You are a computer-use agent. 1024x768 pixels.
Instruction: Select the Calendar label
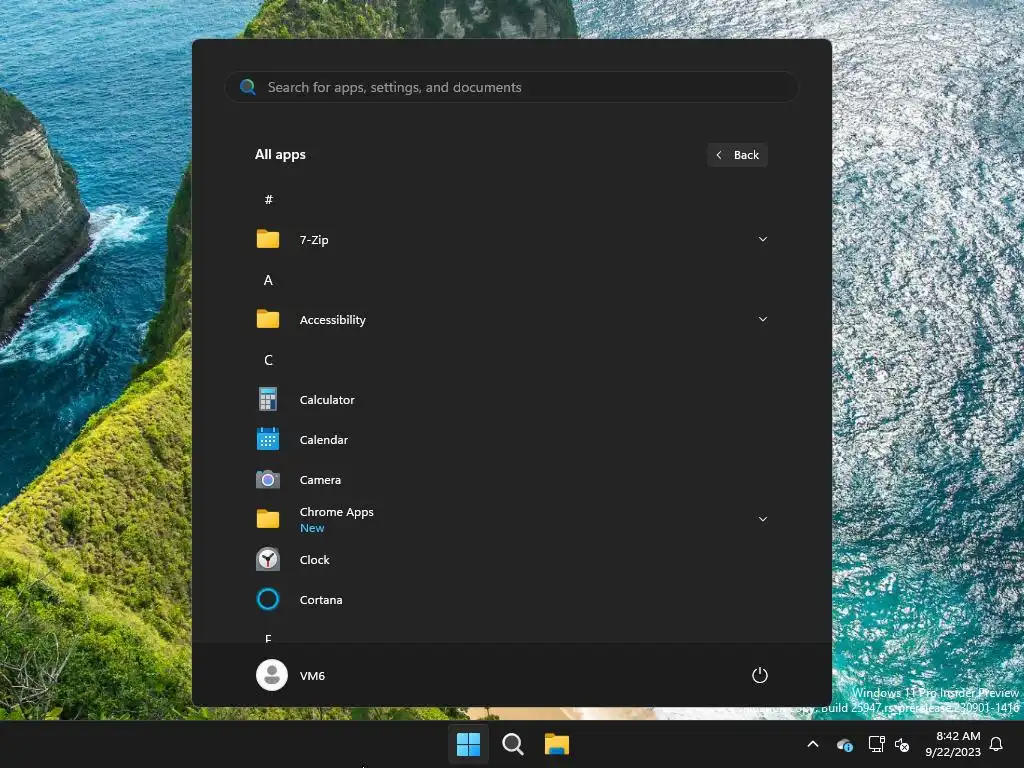pyautogui.click(x=324, y=440)
